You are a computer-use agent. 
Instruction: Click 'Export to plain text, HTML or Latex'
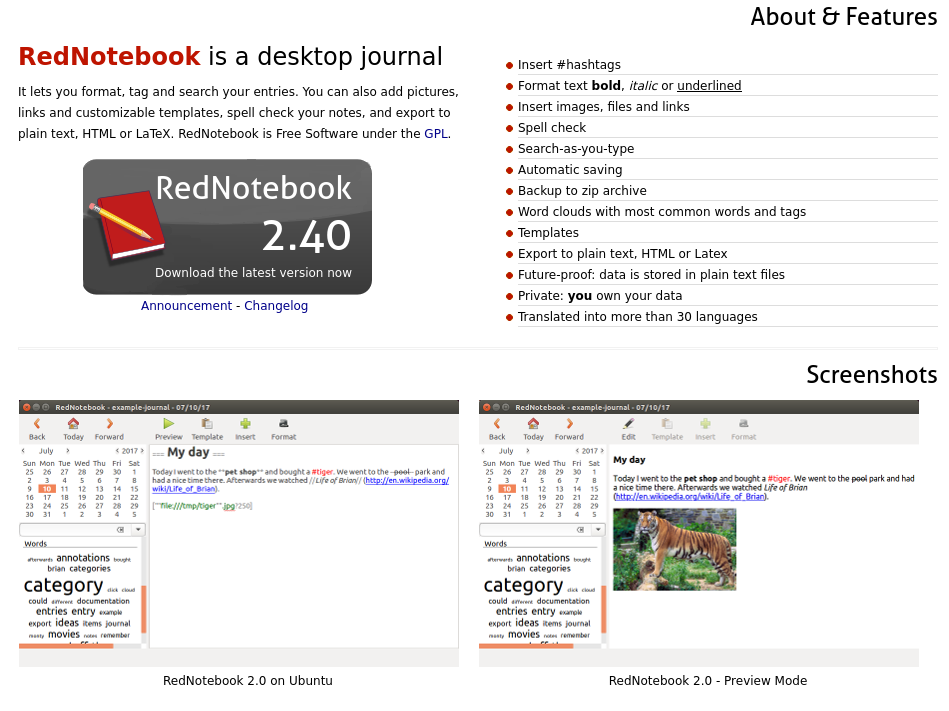tap(623, 254)
